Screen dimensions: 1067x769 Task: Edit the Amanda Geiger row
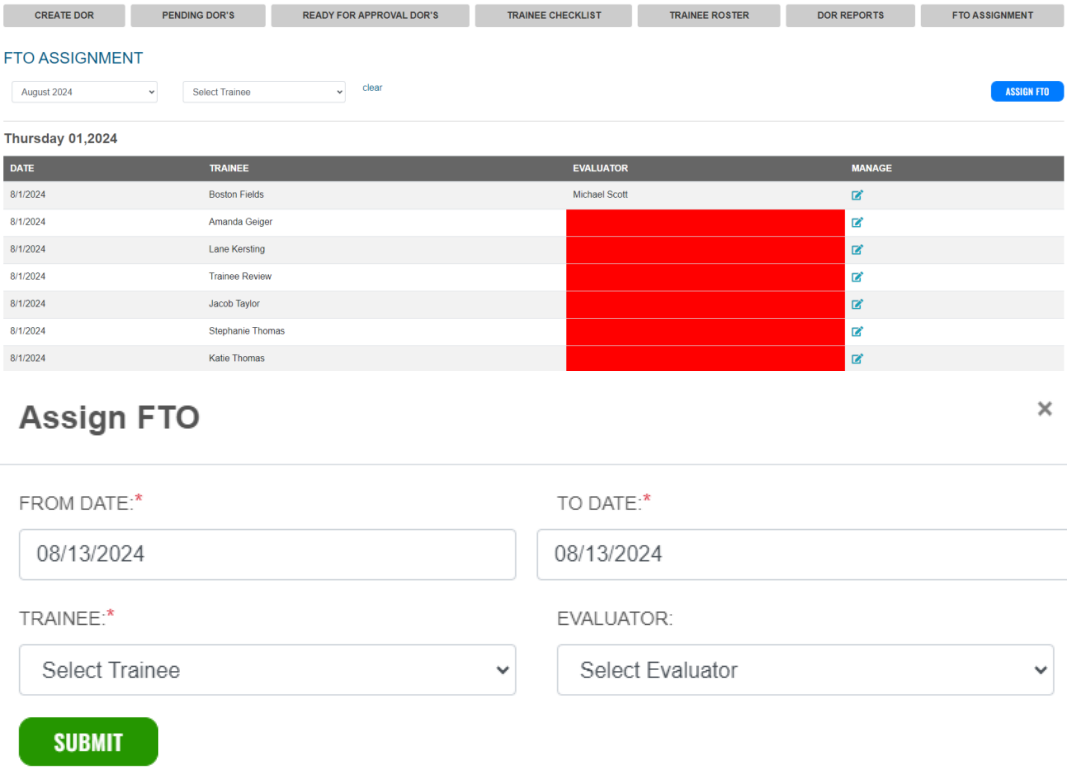click(x=857, y=222)
